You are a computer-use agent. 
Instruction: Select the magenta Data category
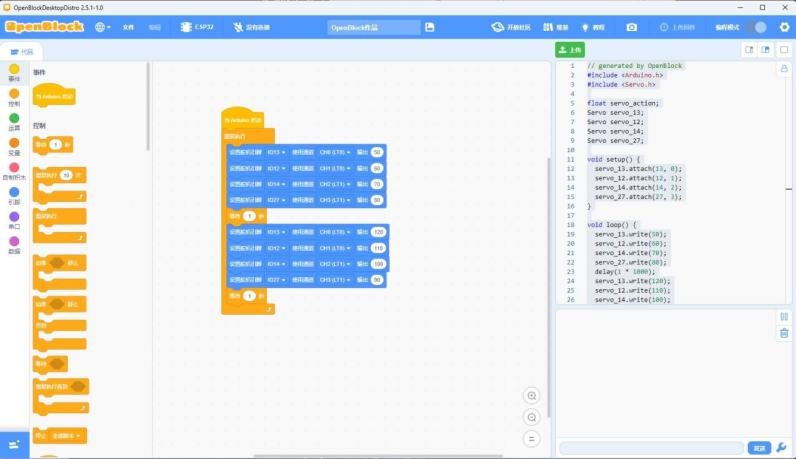[x=14, y=245]
